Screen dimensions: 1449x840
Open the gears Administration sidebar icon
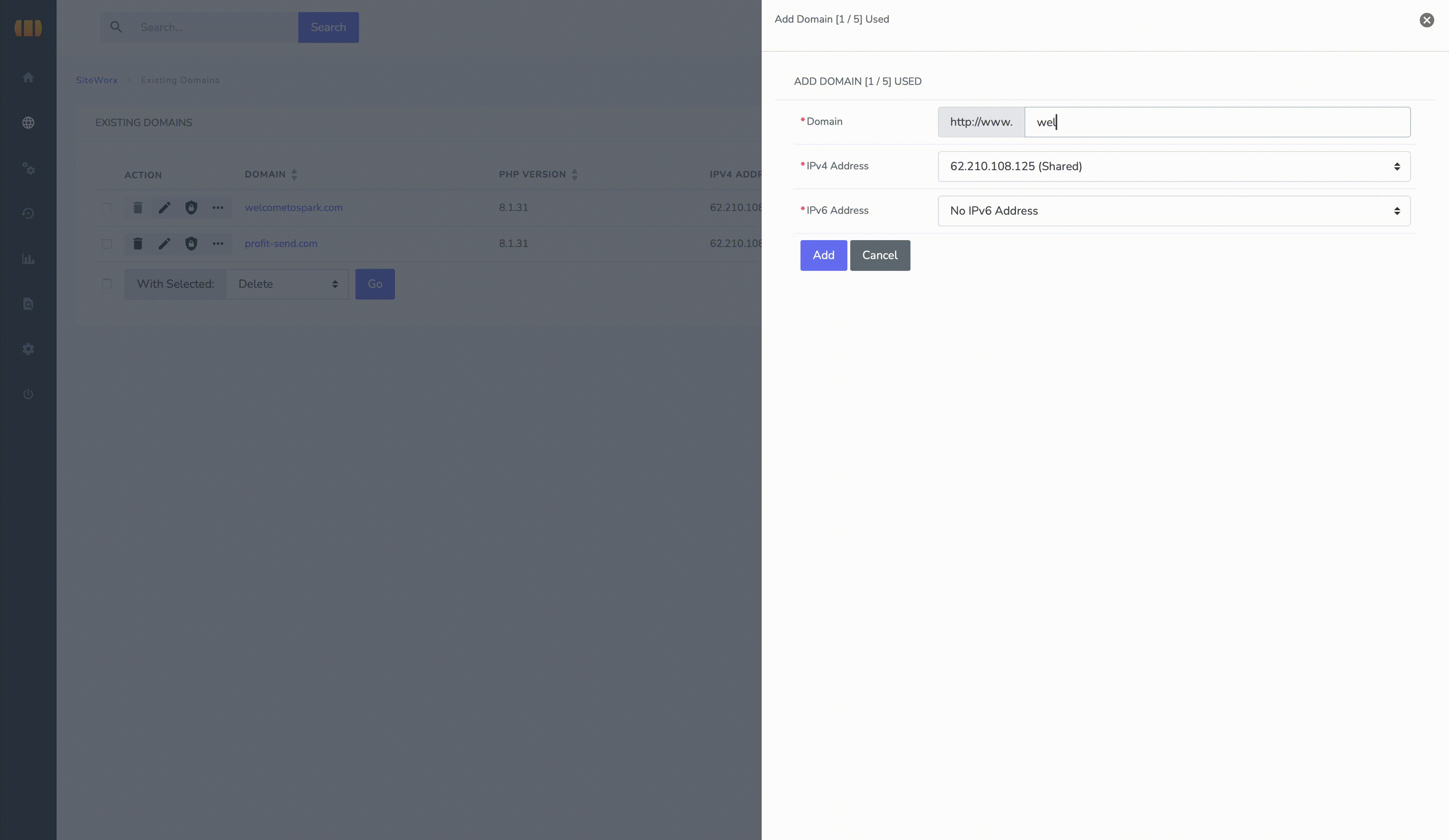28,168
